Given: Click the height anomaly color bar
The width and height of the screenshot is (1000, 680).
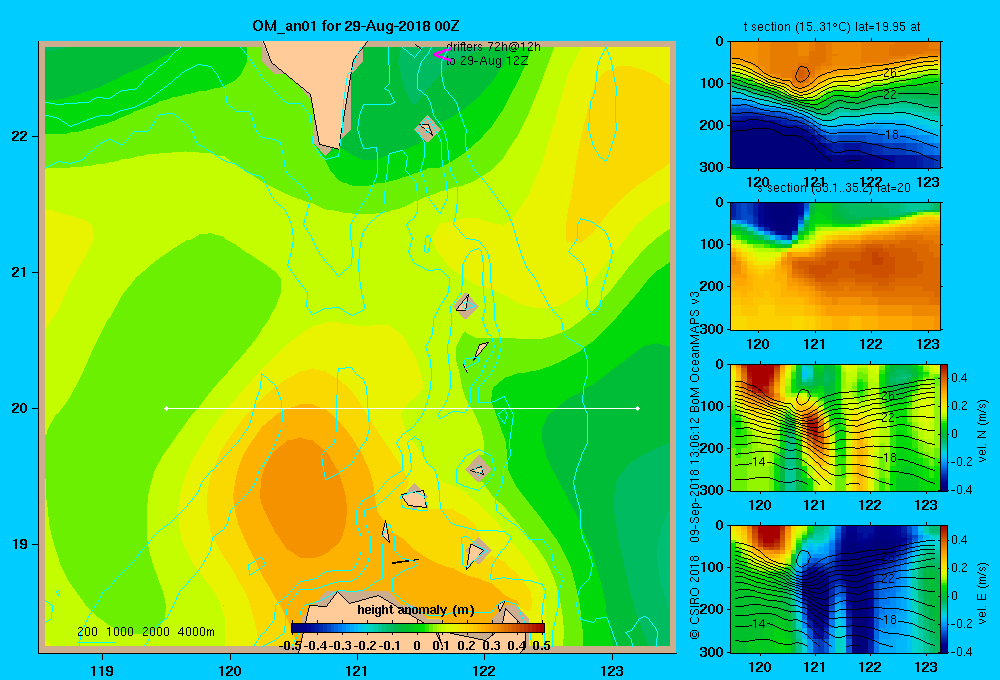Looking at the screenshot, I should (418, 628).
